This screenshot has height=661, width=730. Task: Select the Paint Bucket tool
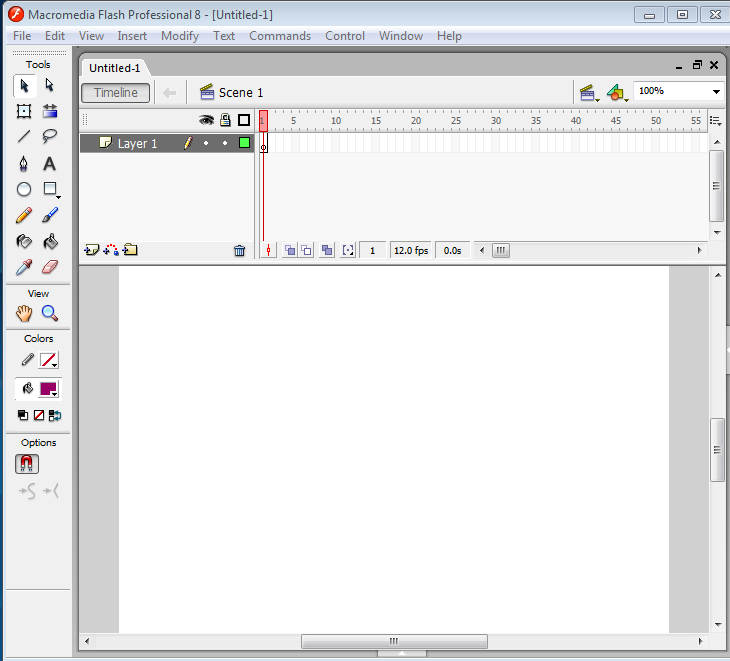(50, 241)
